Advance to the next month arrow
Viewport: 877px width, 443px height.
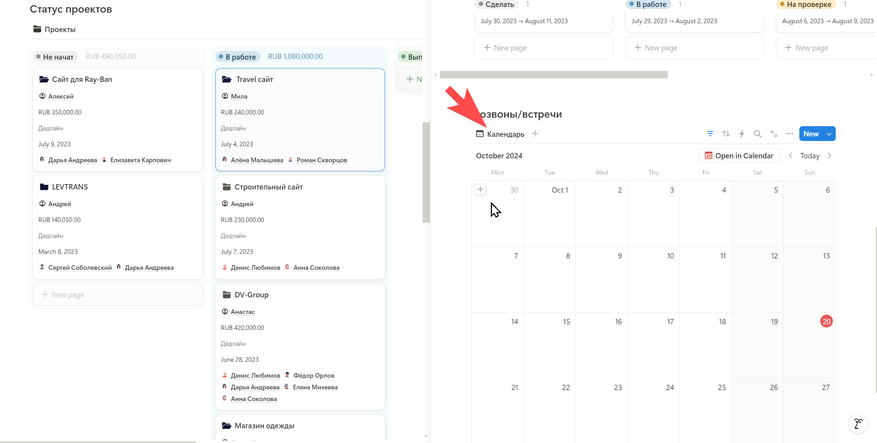point(830,156)
